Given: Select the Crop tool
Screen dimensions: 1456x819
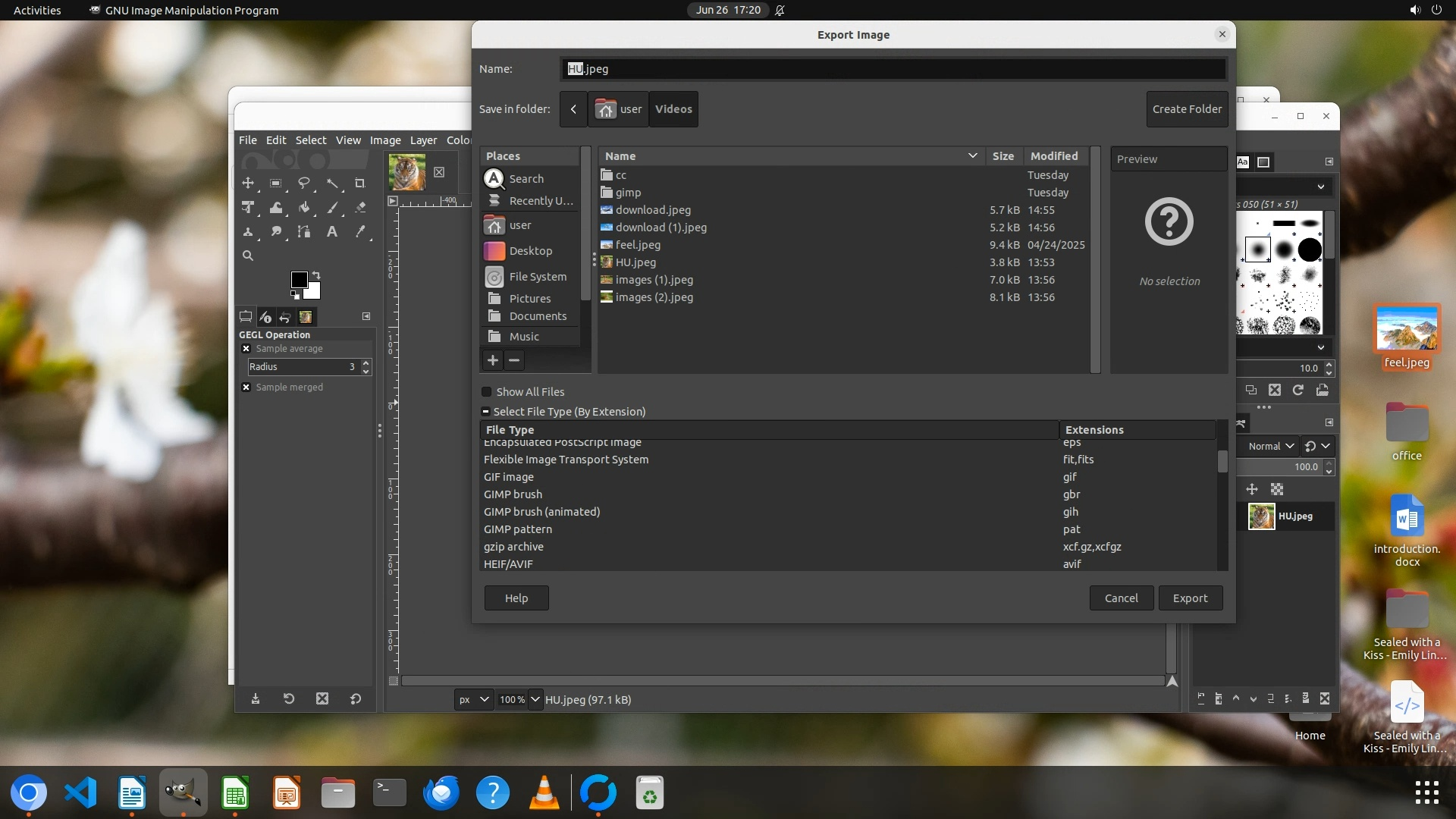Looking at the screenshot, I should pos(360,183).
